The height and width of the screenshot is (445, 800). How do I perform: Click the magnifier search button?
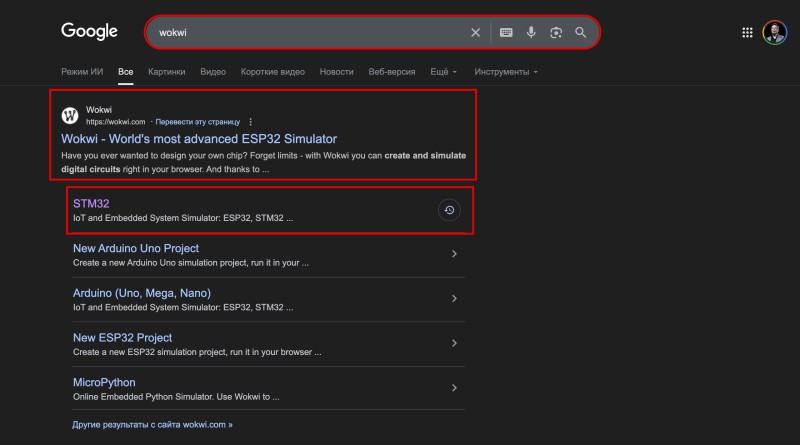pyautogui.click(x=581, y=32)
